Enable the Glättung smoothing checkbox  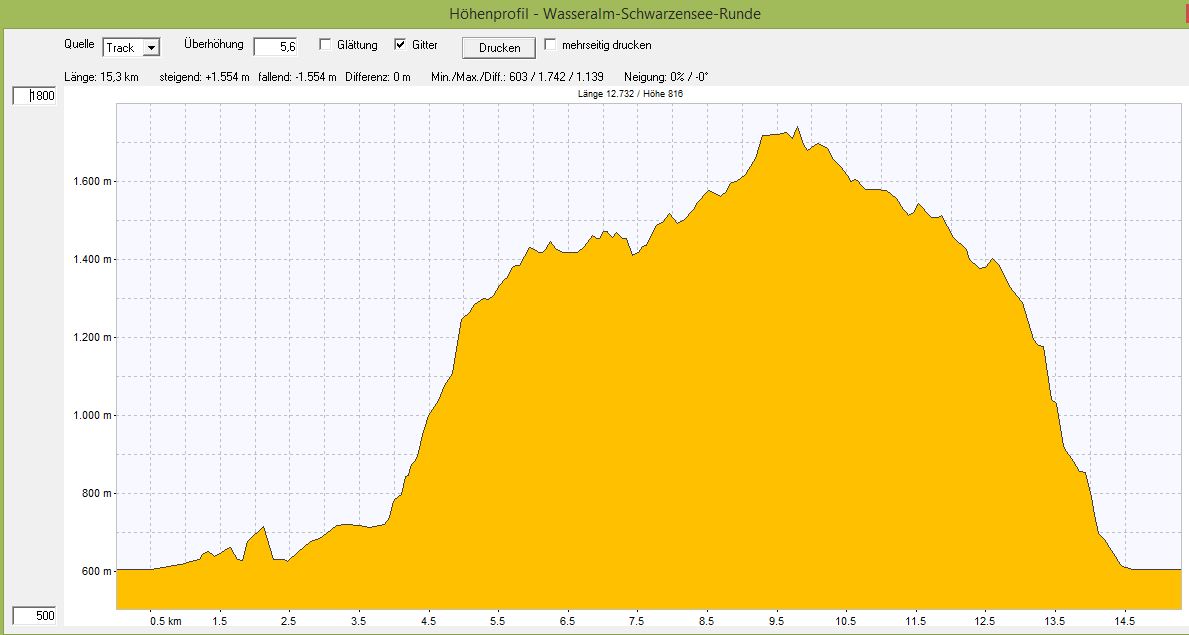[325, 45]
